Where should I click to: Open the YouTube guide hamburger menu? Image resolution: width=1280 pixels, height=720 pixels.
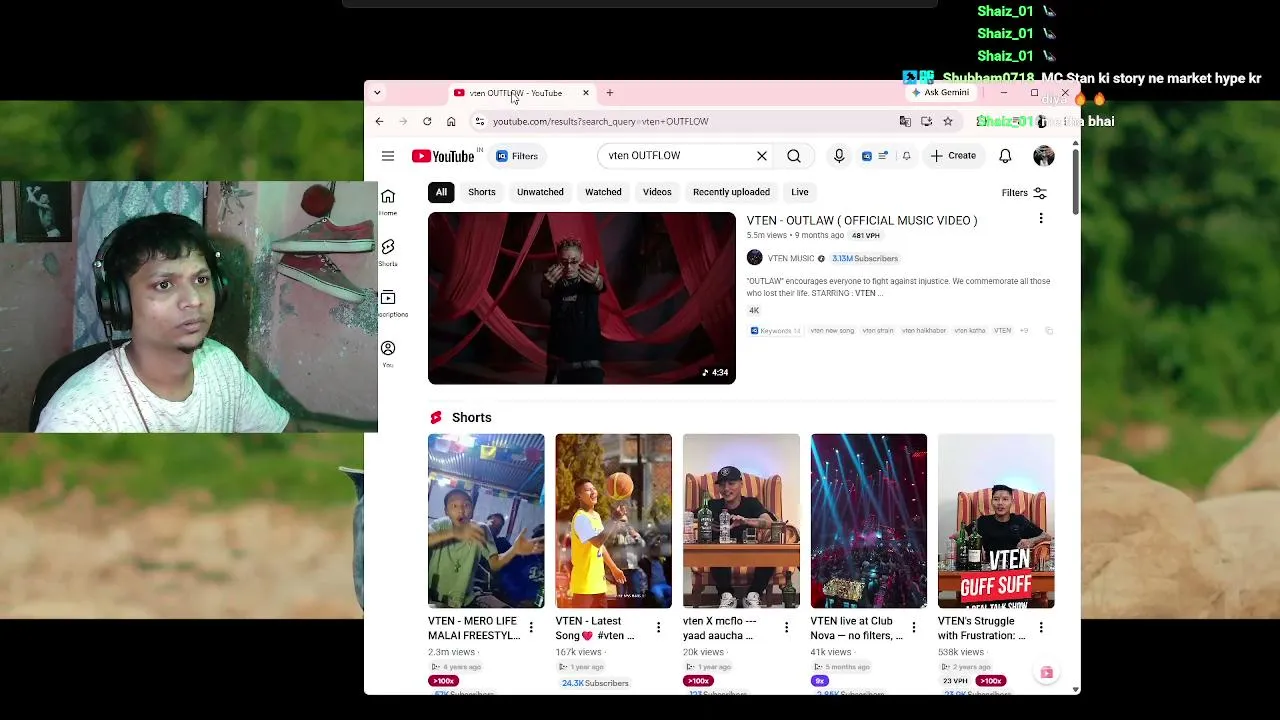[388, 156]
